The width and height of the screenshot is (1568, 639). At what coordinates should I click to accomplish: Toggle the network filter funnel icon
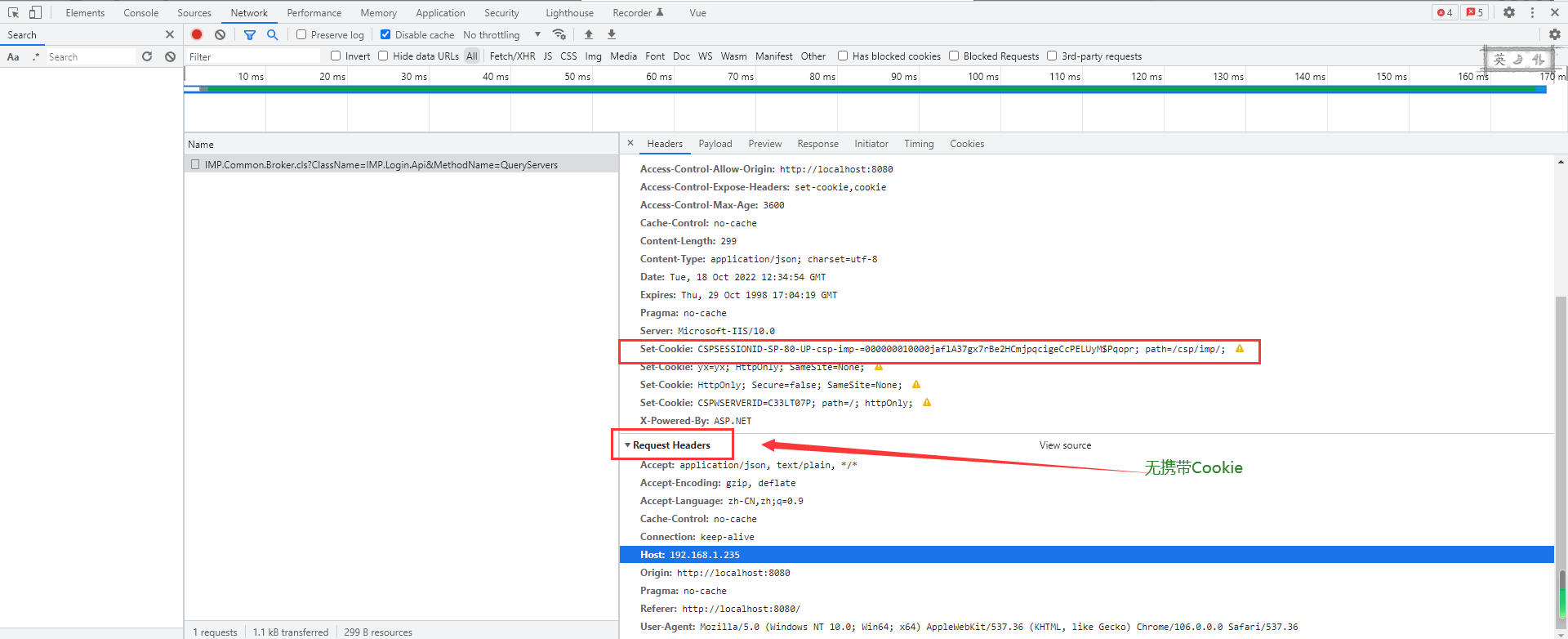pyautogui.click(x=250, y=34)
